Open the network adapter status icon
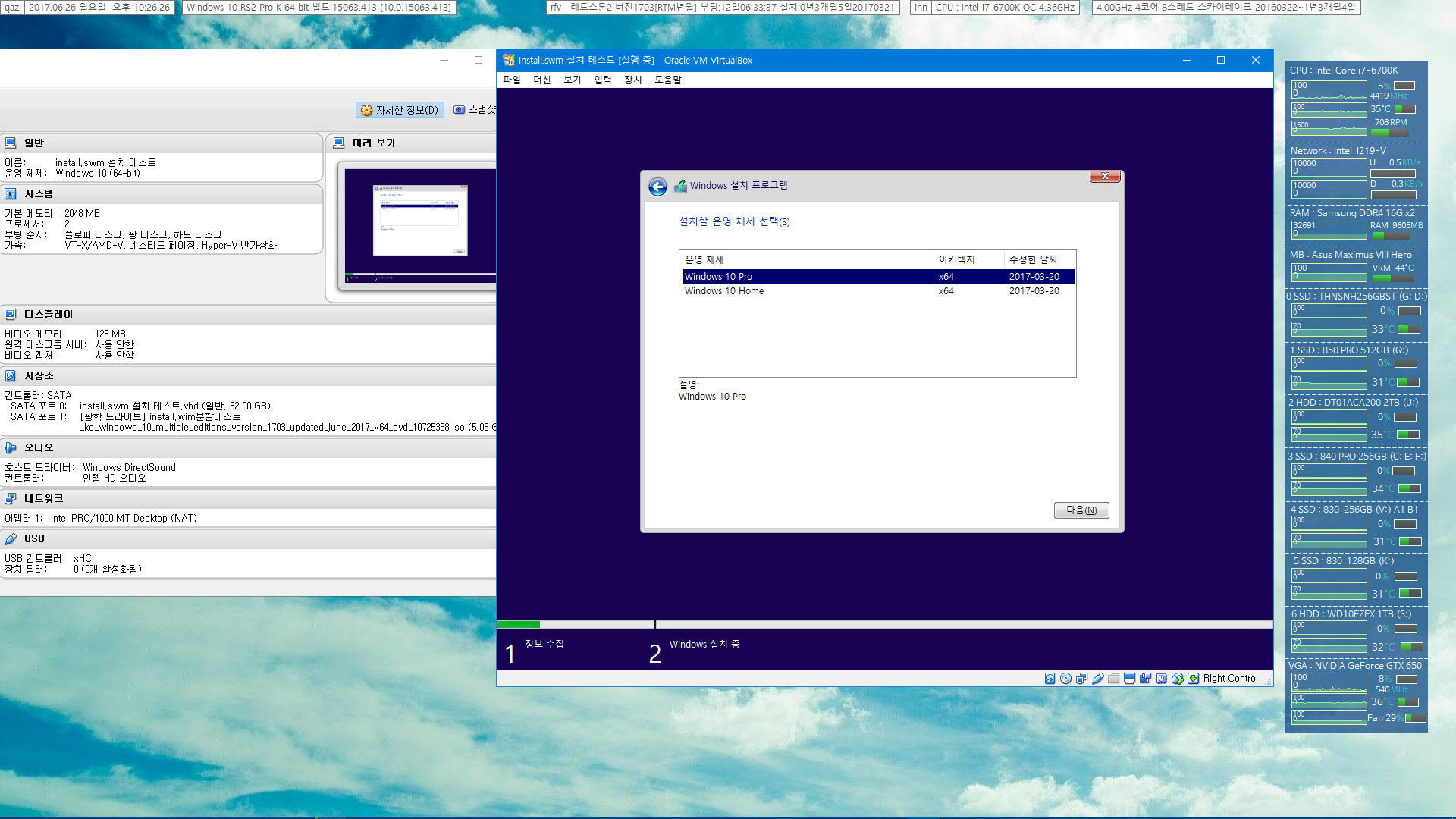 (x=1081, y=679)
